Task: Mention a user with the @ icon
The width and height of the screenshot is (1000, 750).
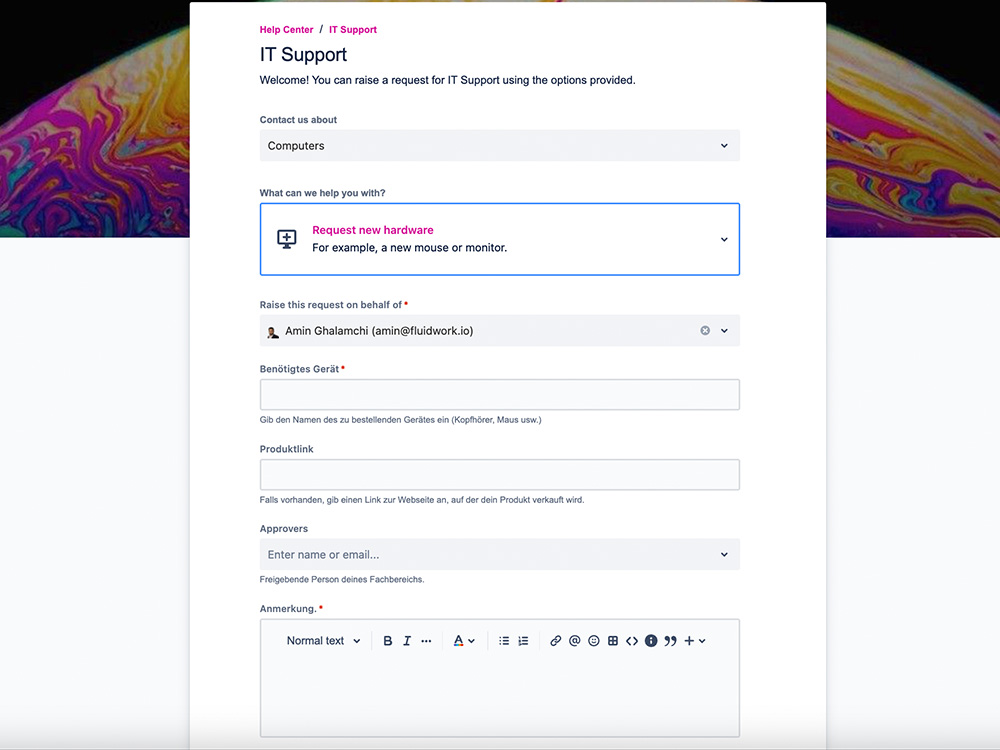Action: pyautogui.click(x=575, y=641)
